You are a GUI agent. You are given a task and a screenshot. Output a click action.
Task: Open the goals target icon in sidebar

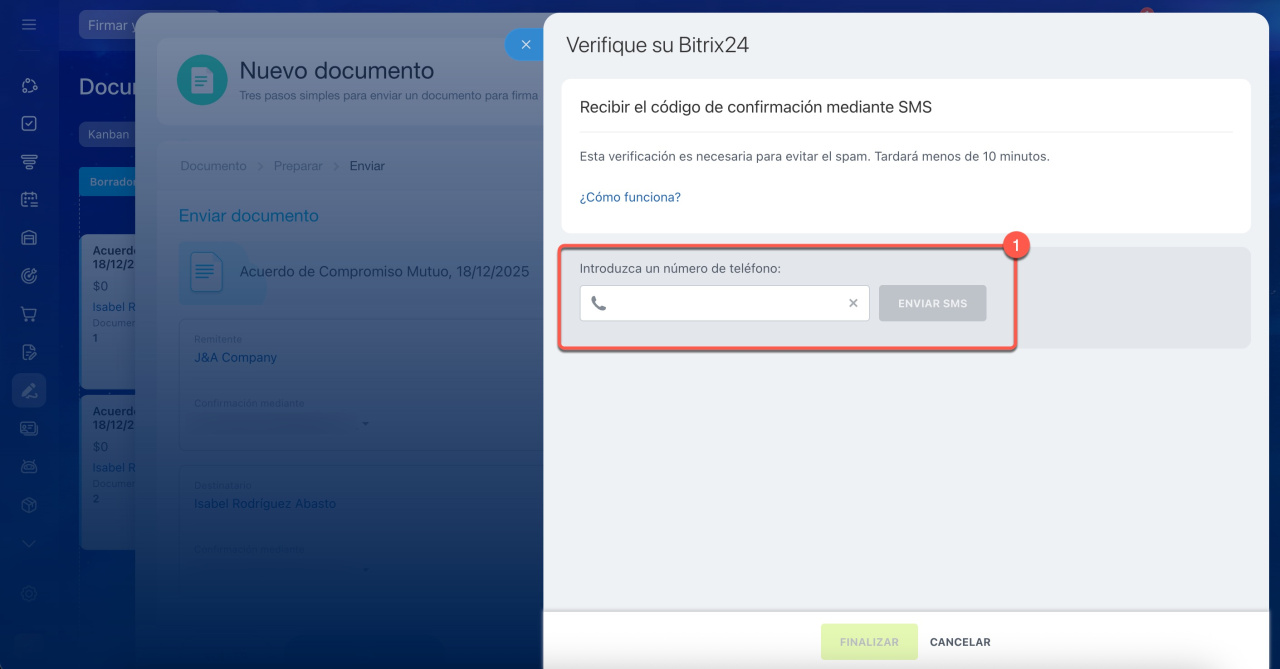[x=29, y=276]
